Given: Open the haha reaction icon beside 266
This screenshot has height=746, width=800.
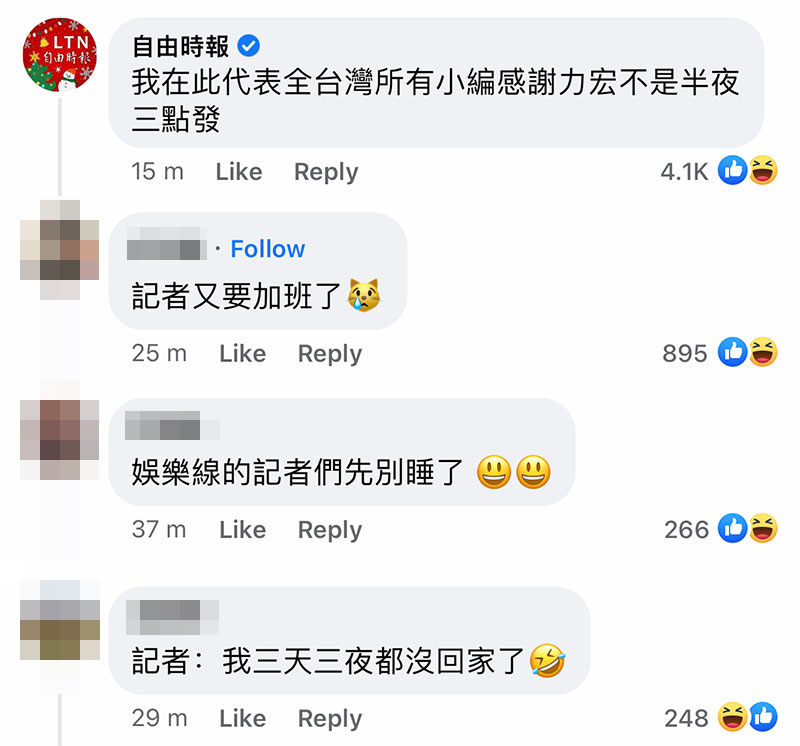Looking at the screenshot, I should (x=763, y=528).
